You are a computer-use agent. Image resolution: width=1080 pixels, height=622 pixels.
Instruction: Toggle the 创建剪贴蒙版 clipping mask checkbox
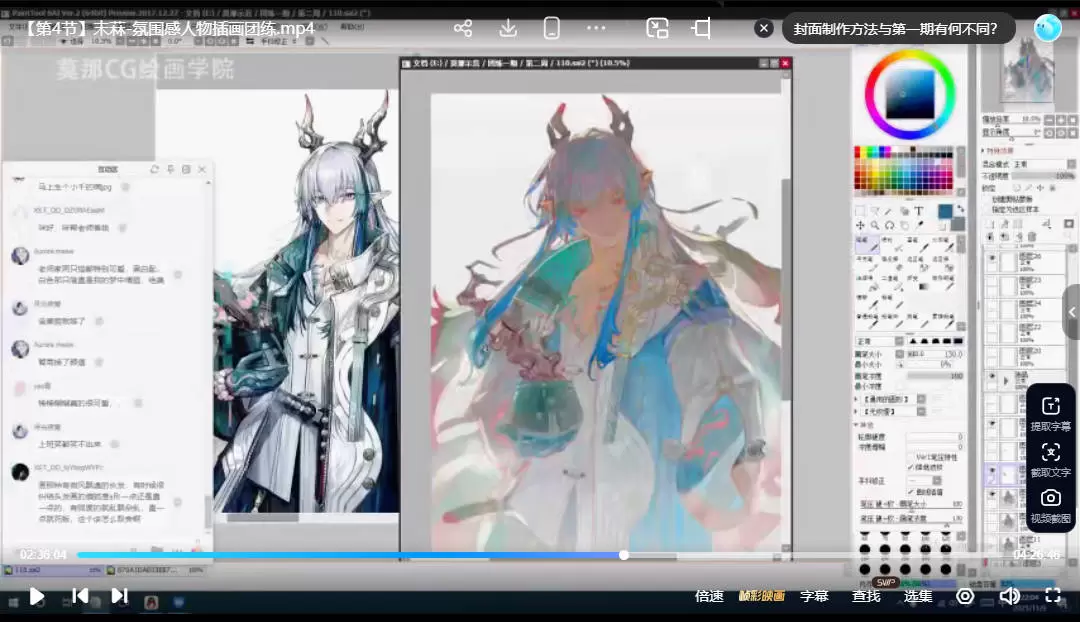(x=987, y=199)
